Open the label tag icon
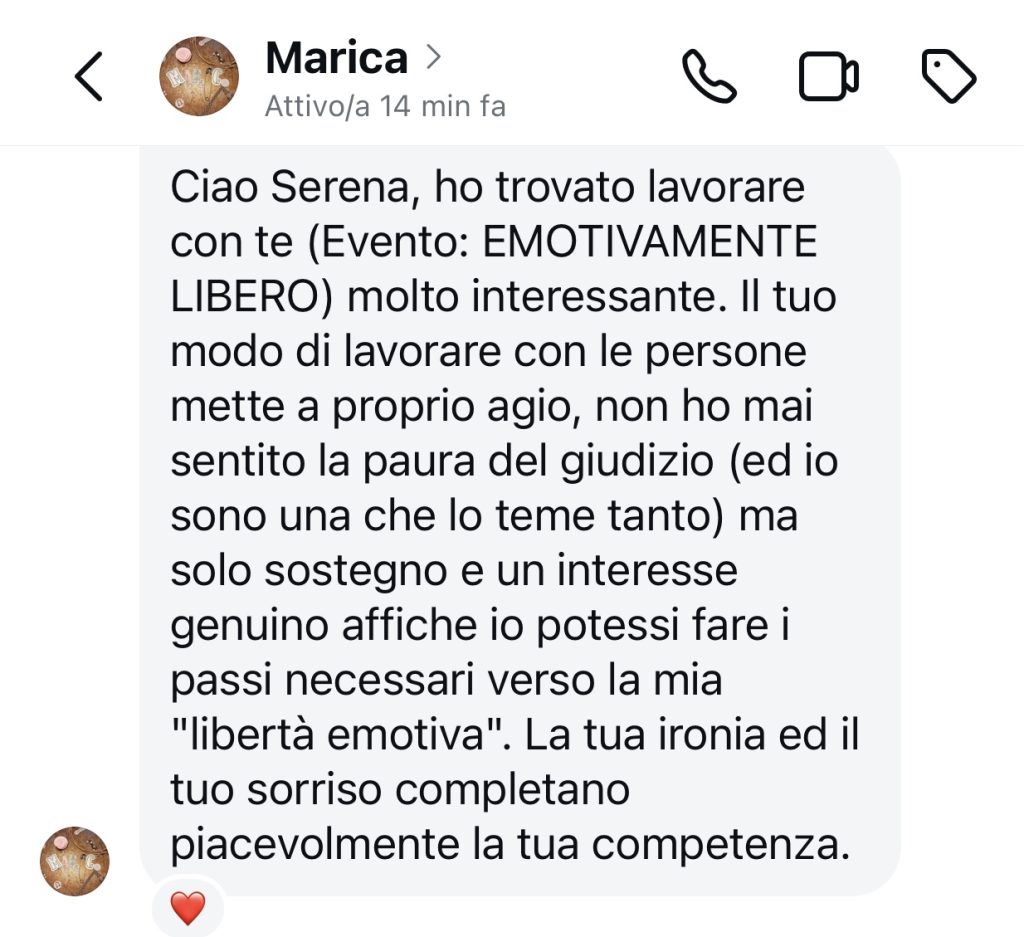The image size is (1024, 937). [x=948, y=76]
